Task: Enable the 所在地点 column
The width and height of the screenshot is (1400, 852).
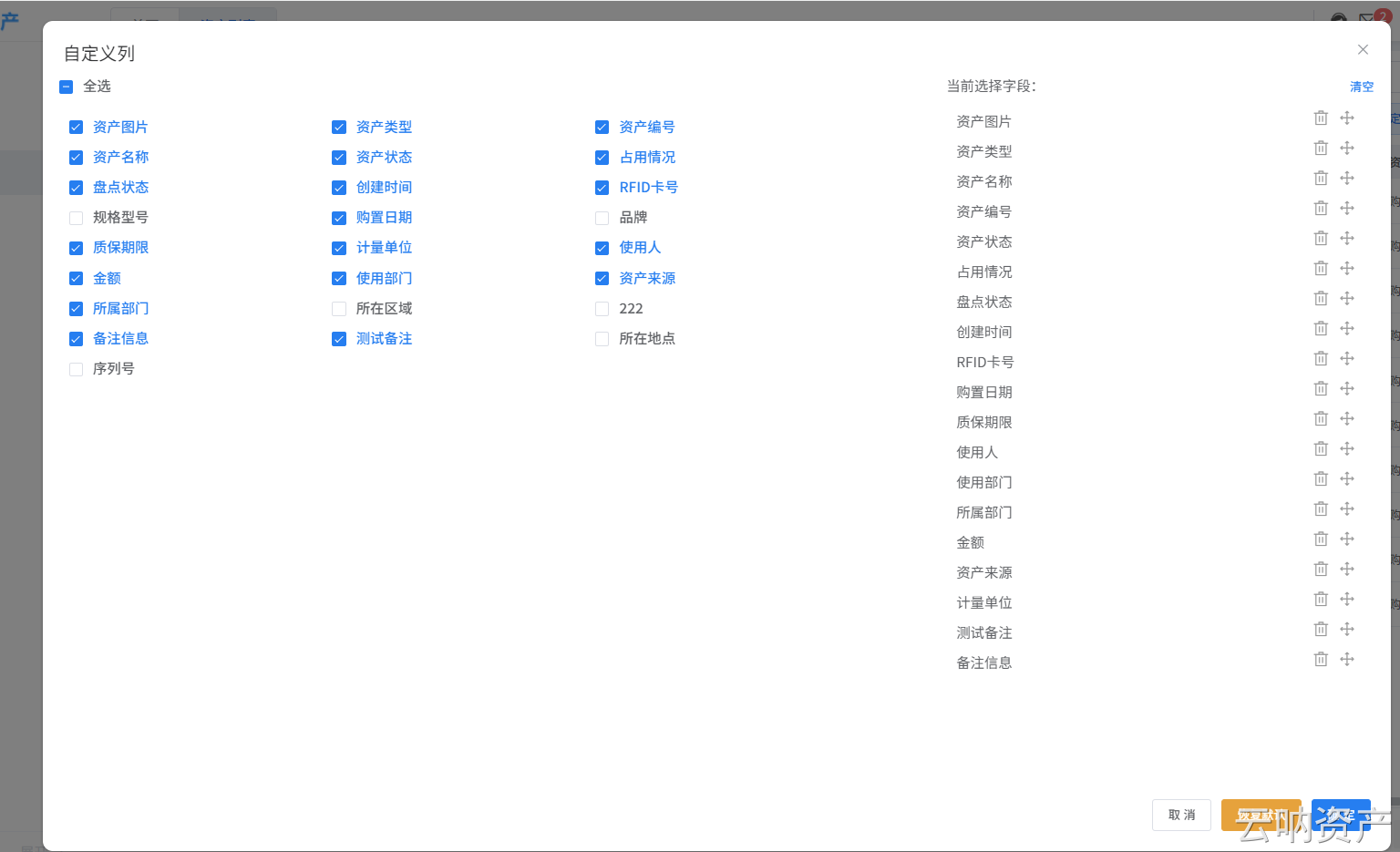Action: (602, 339)
